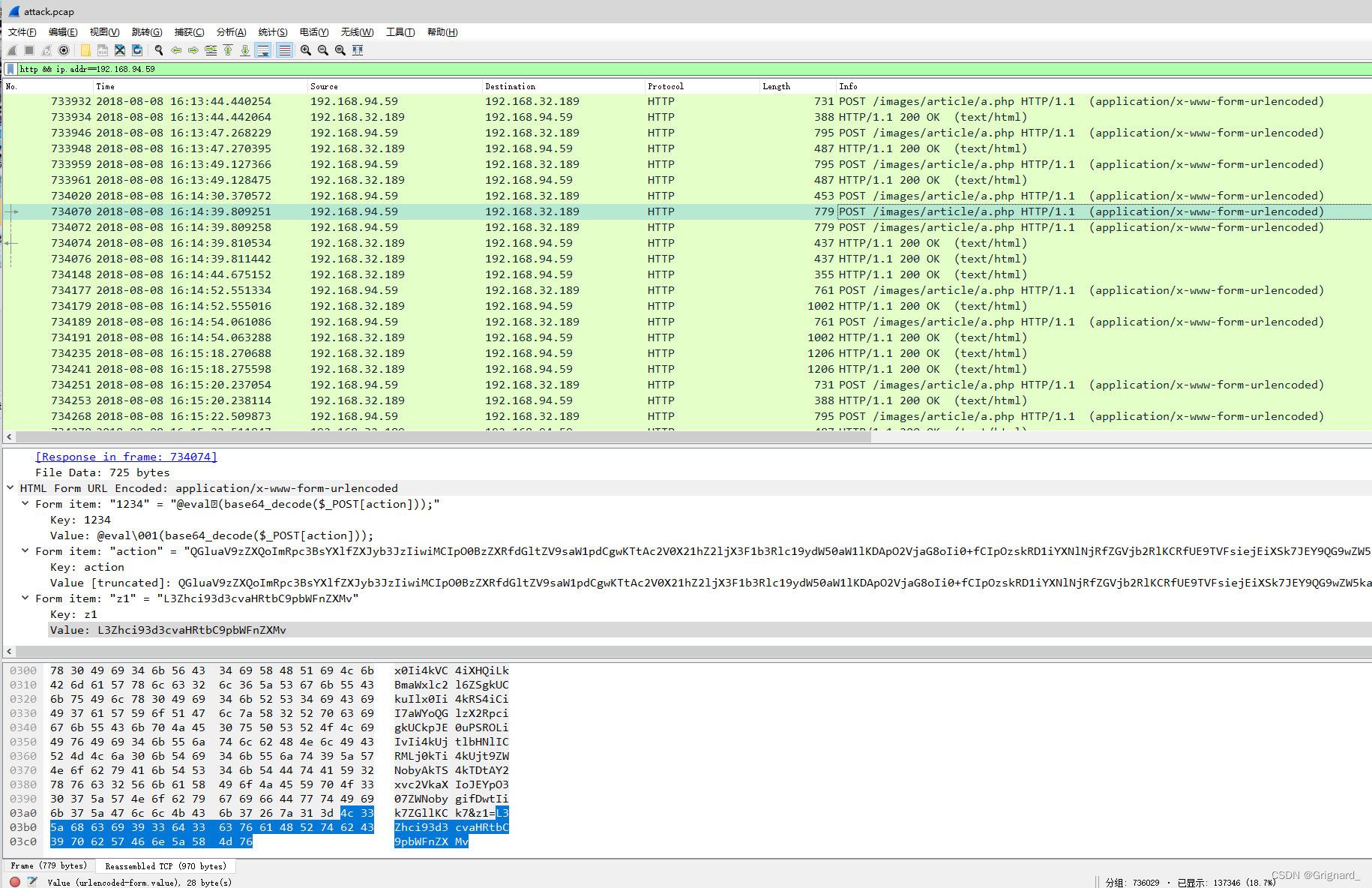Image resolution: width=1372 pixels, height=888 pixels.
Task: Switch to the Frame (779 bytes) tab
Action: point(49,866)
